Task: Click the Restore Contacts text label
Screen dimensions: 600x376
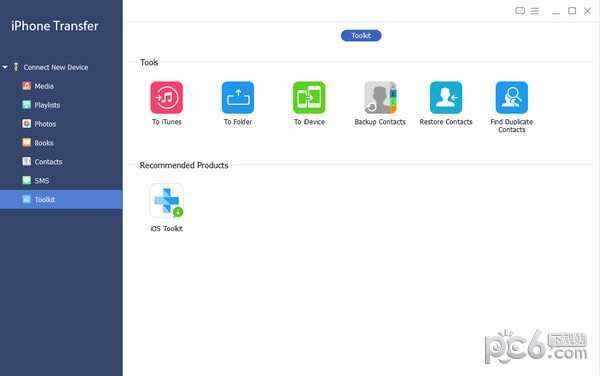Action: point(446,122)
